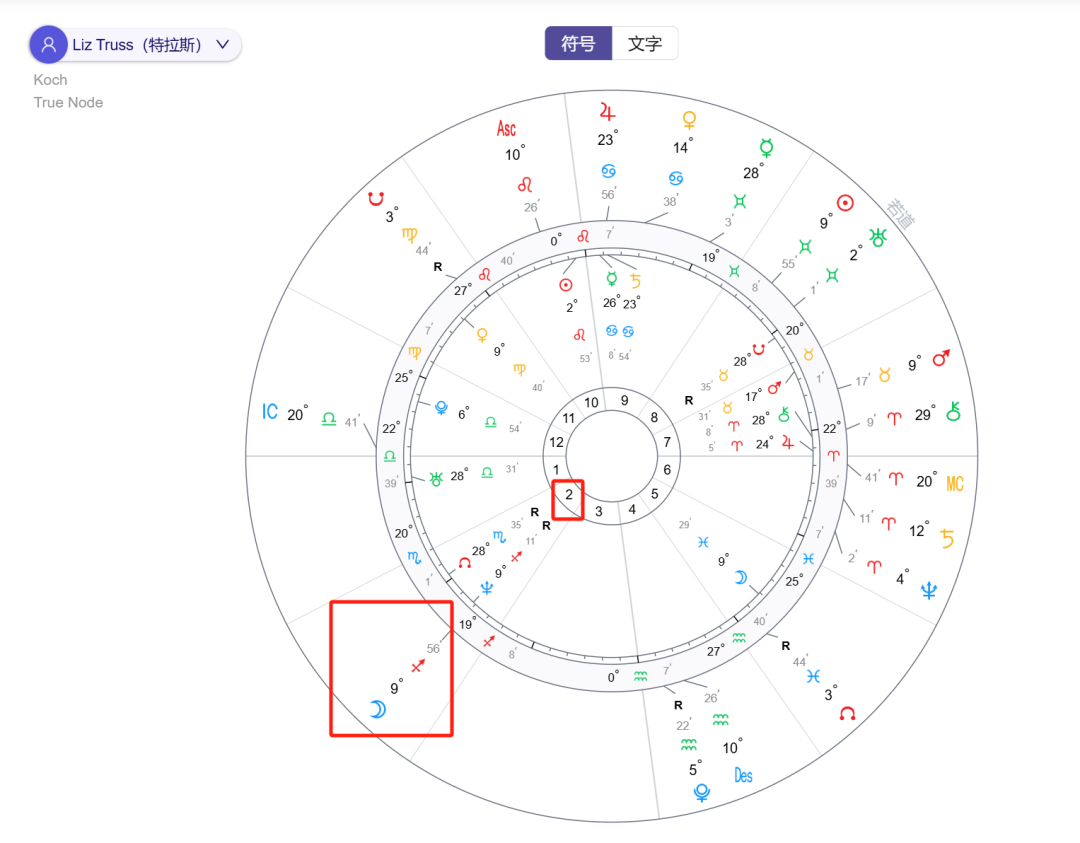Select the inner Jupiter glyph at 24° Aries
Viewport: 1080px width, 843px height.
pyautogui.click(x=788, y=443)
